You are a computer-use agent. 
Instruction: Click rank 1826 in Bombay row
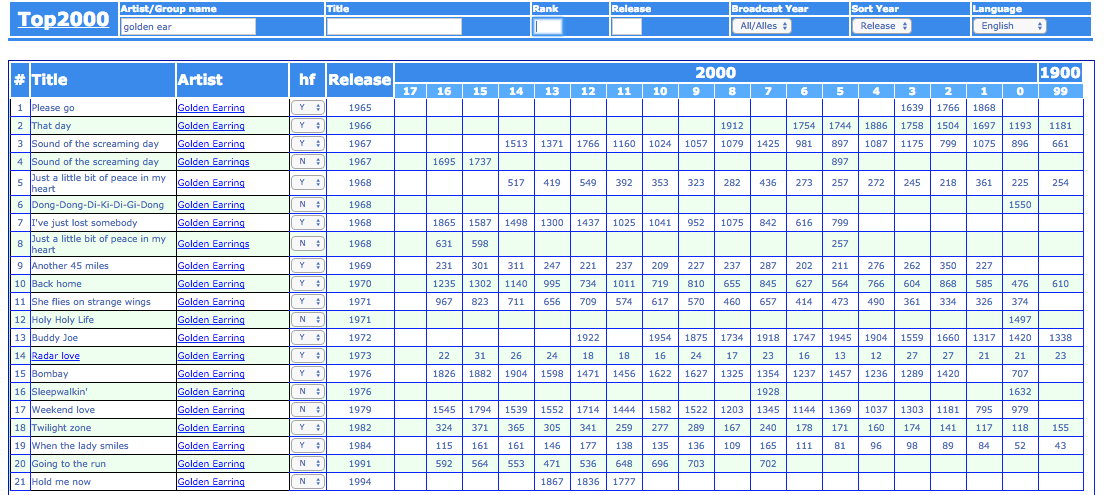pyautogui.click(x=444, y=374)
